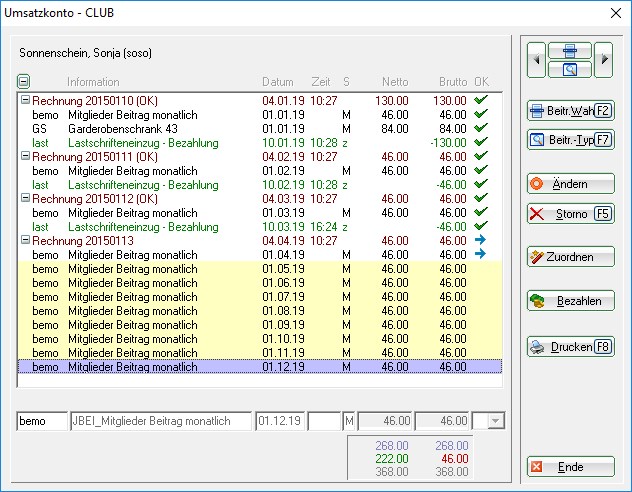Cancel entry with the Storno button

click(570, 213)
